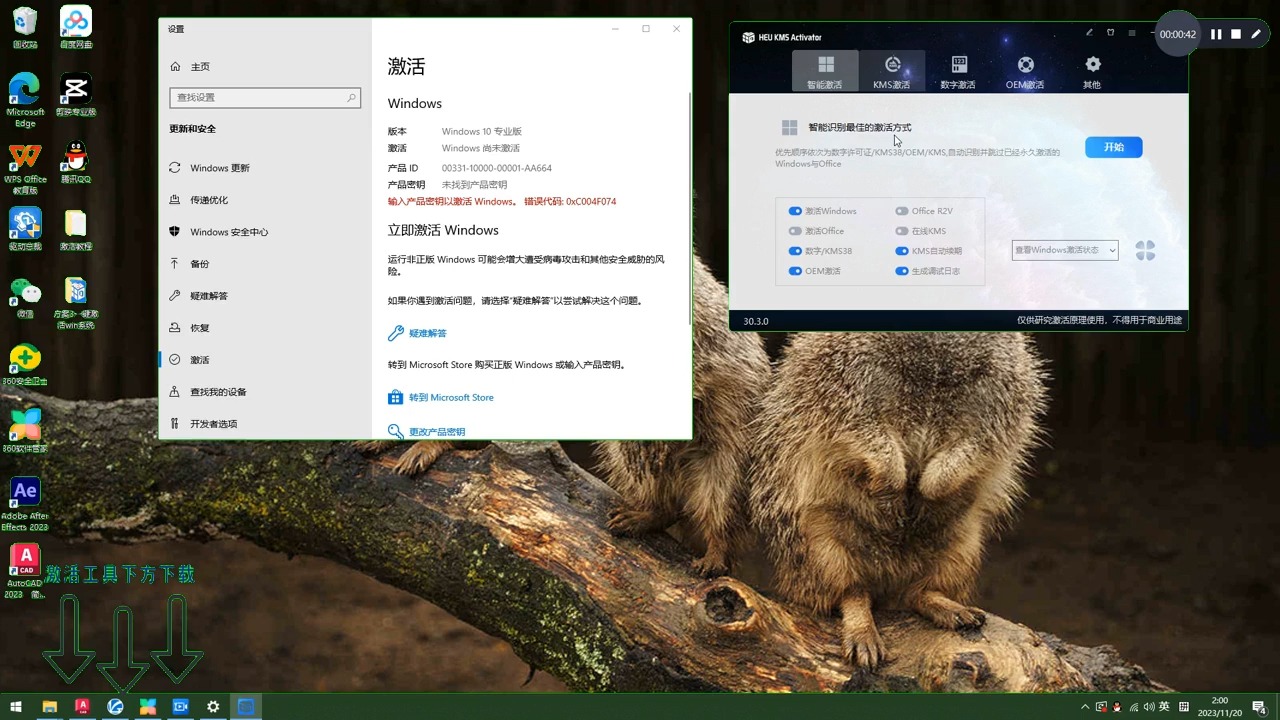This screenshot has width=1280, height=720.
Task: Open the 驱动总裁 desktop icon
Action: click(x=25, y=230)
